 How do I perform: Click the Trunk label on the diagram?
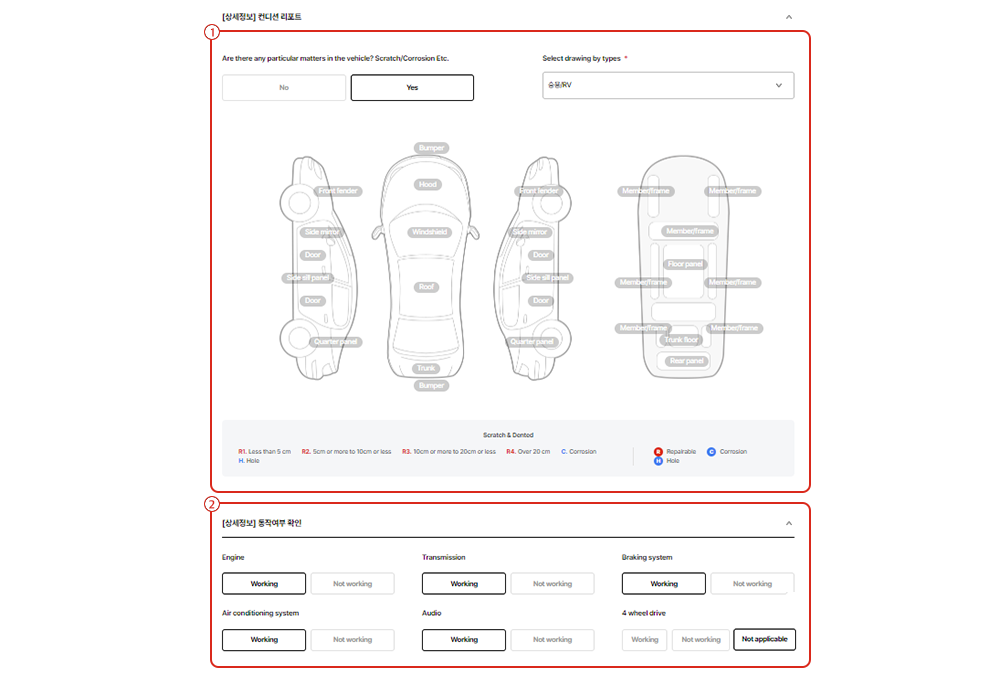pos(427,369)
